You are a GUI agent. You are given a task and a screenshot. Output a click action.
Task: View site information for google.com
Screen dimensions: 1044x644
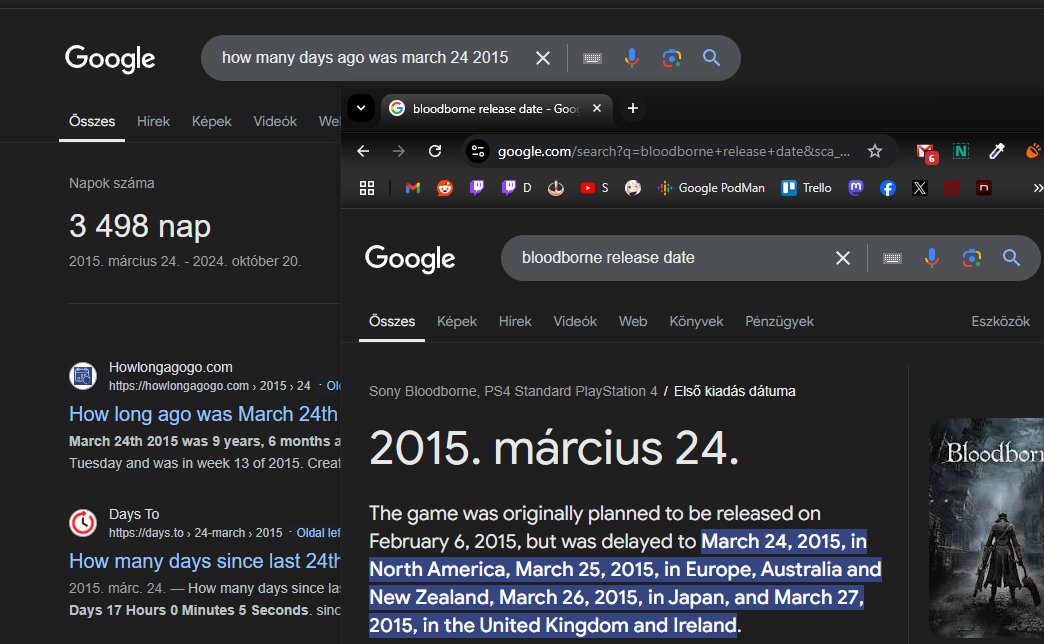tap(477, 151)
